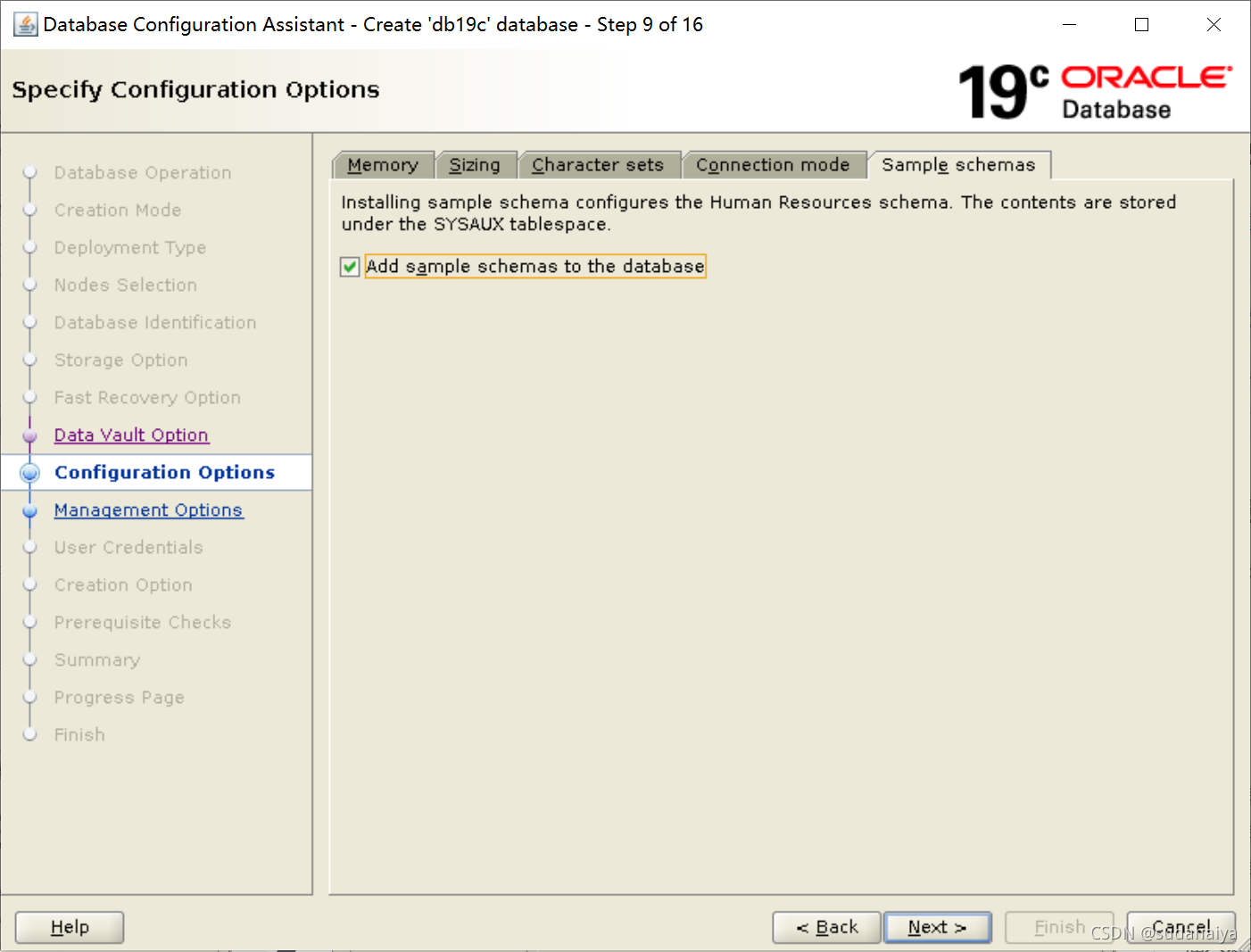
Task: Click the Data Vault Option step bullet icon
Action: pyautogui.click(x=30, y=435)
